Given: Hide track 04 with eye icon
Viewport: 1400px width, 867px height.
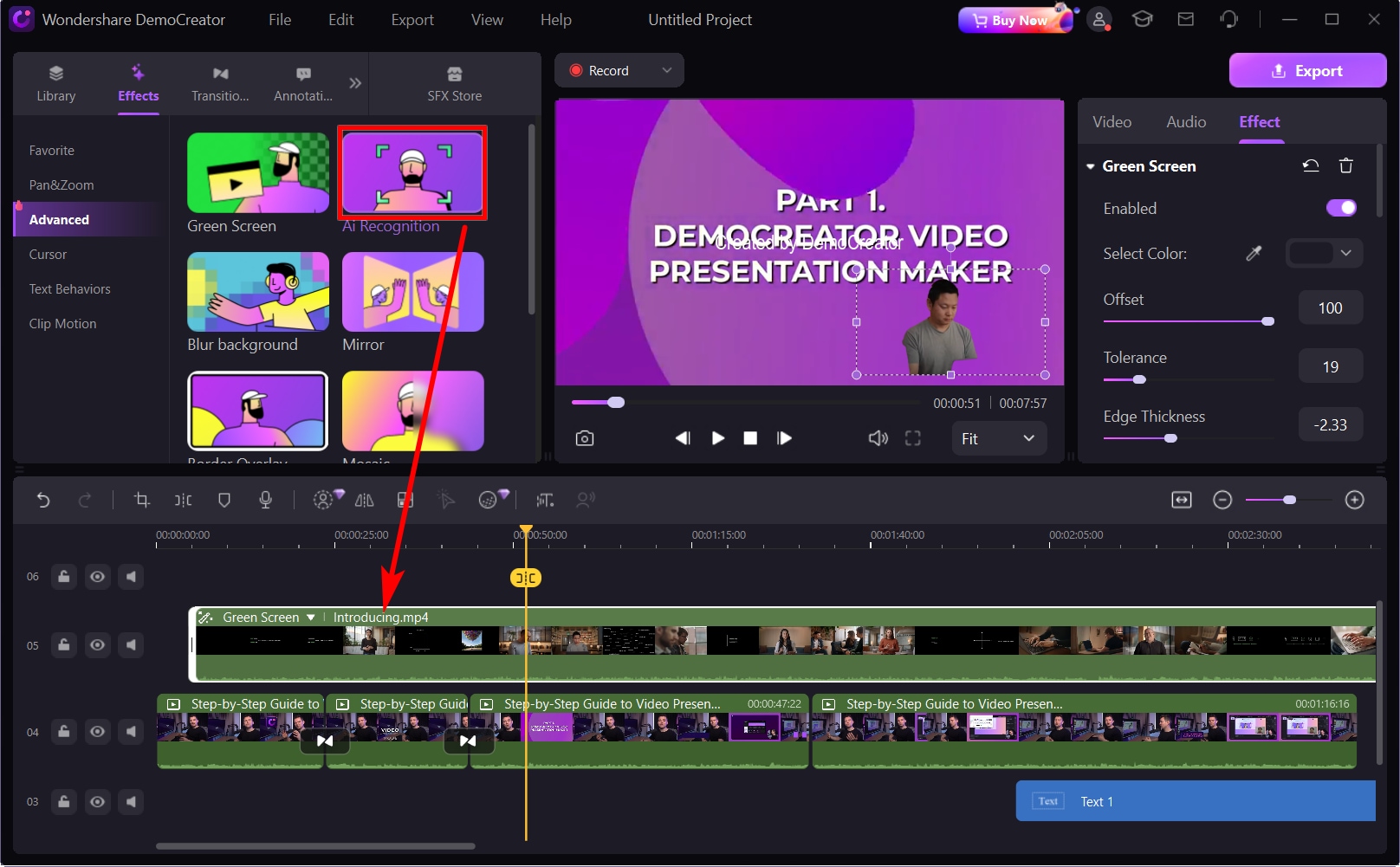Looking at the screenshot, I should click(x=98, y=732).
